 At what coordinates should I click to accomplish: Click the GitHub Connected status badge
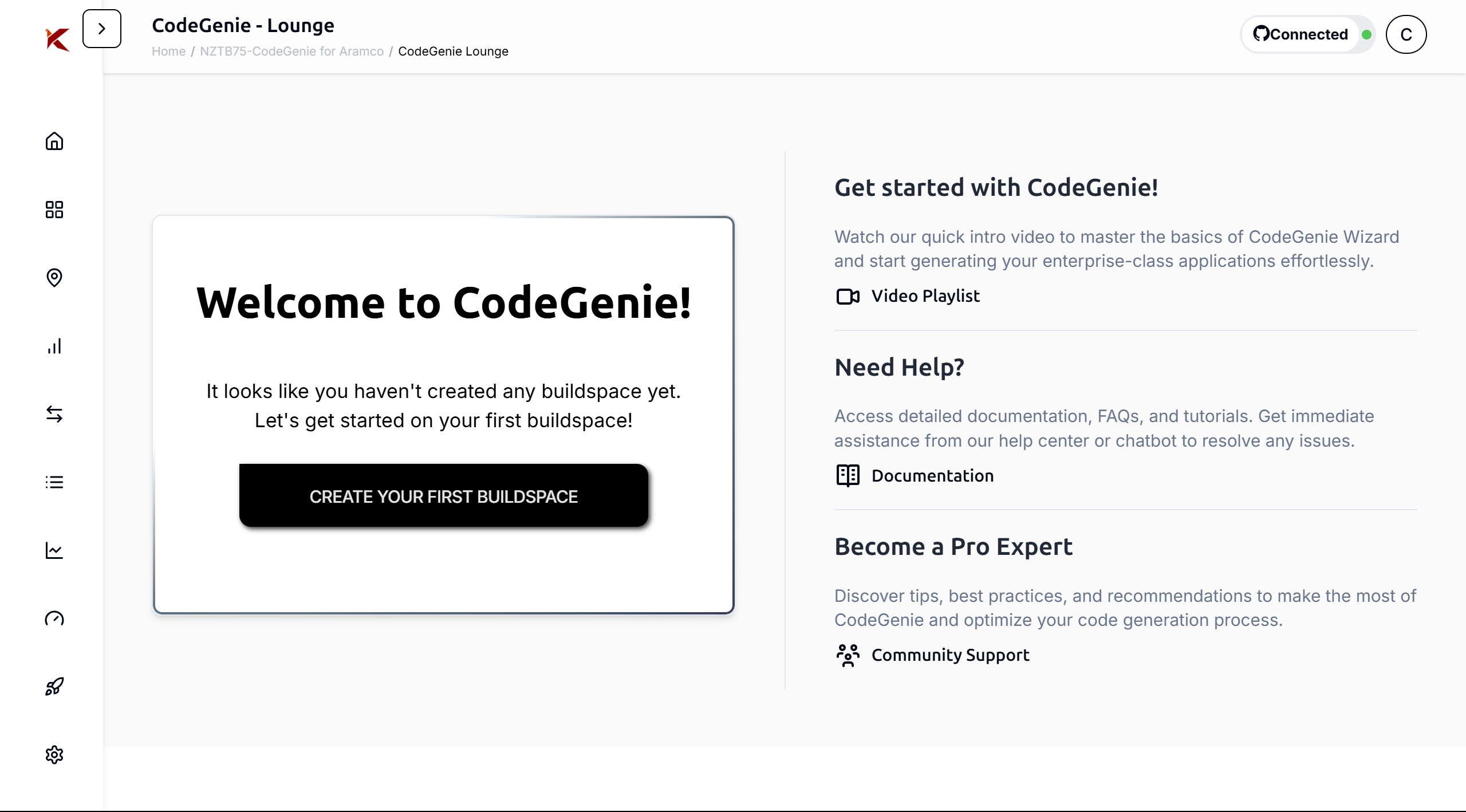1307,34
